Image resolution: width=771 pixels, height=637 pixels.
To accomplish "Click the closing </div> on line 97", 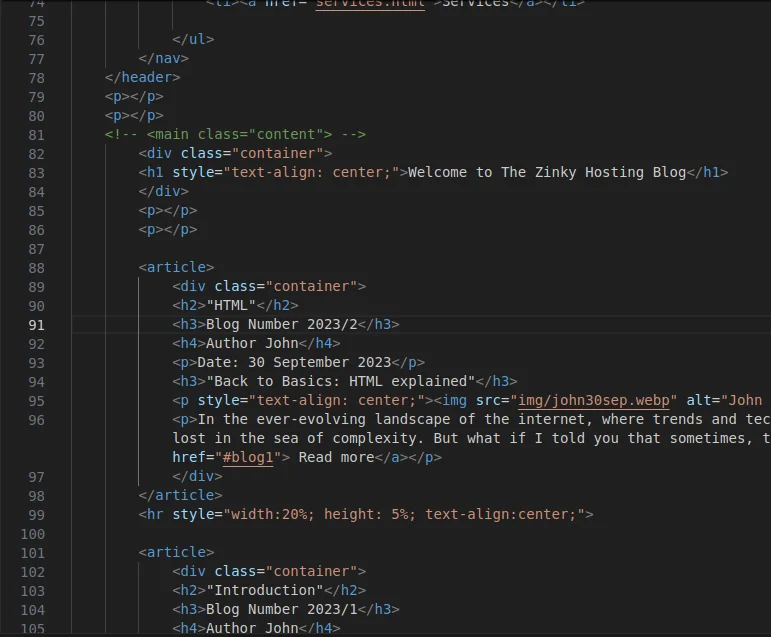I will click(197, 476).
